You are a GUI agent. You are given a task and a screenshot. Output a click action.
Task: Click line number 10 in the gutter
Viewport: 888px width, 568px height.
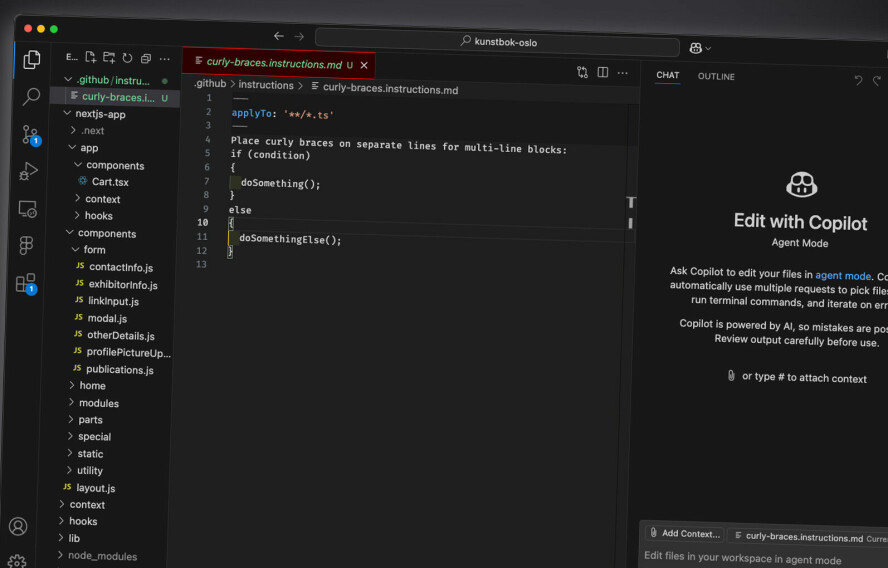coord(203,222)
